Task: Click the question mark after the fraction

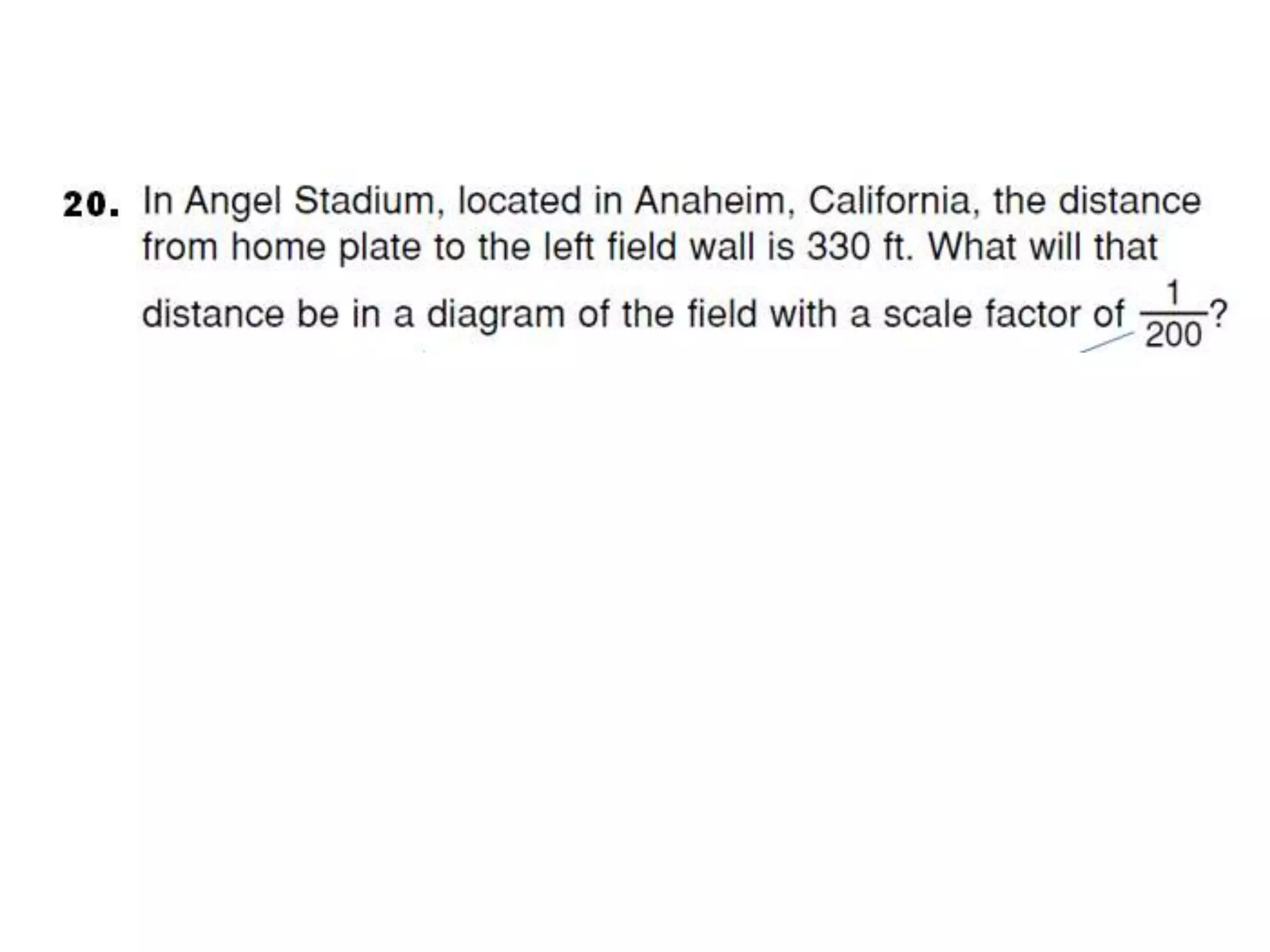Action: click(x=1218, y=314)
